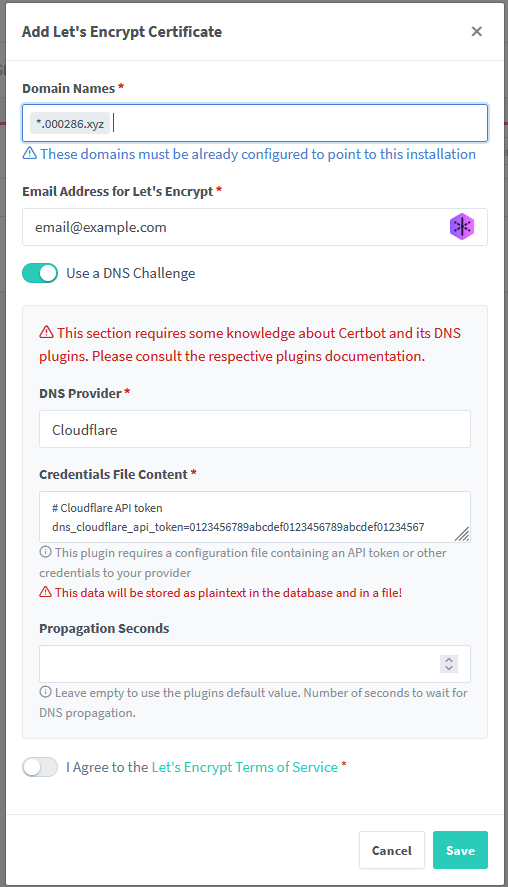The height and width of the screenshot is (887, 508).
Task: Click into Credentials File Content textarea
Action: coord(255,517)
